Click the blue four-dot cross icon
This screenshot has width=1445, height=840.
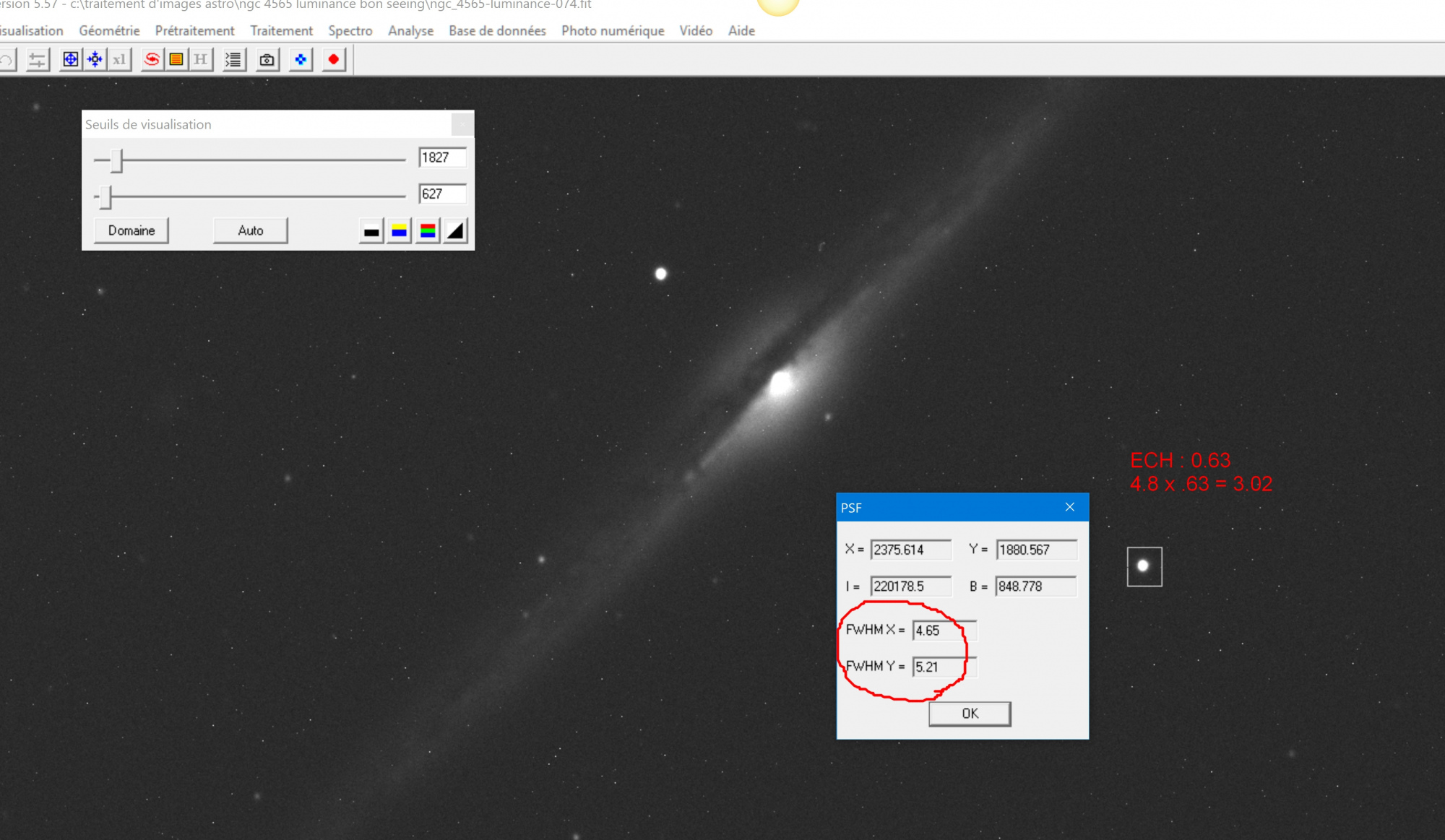click(301, 60)
